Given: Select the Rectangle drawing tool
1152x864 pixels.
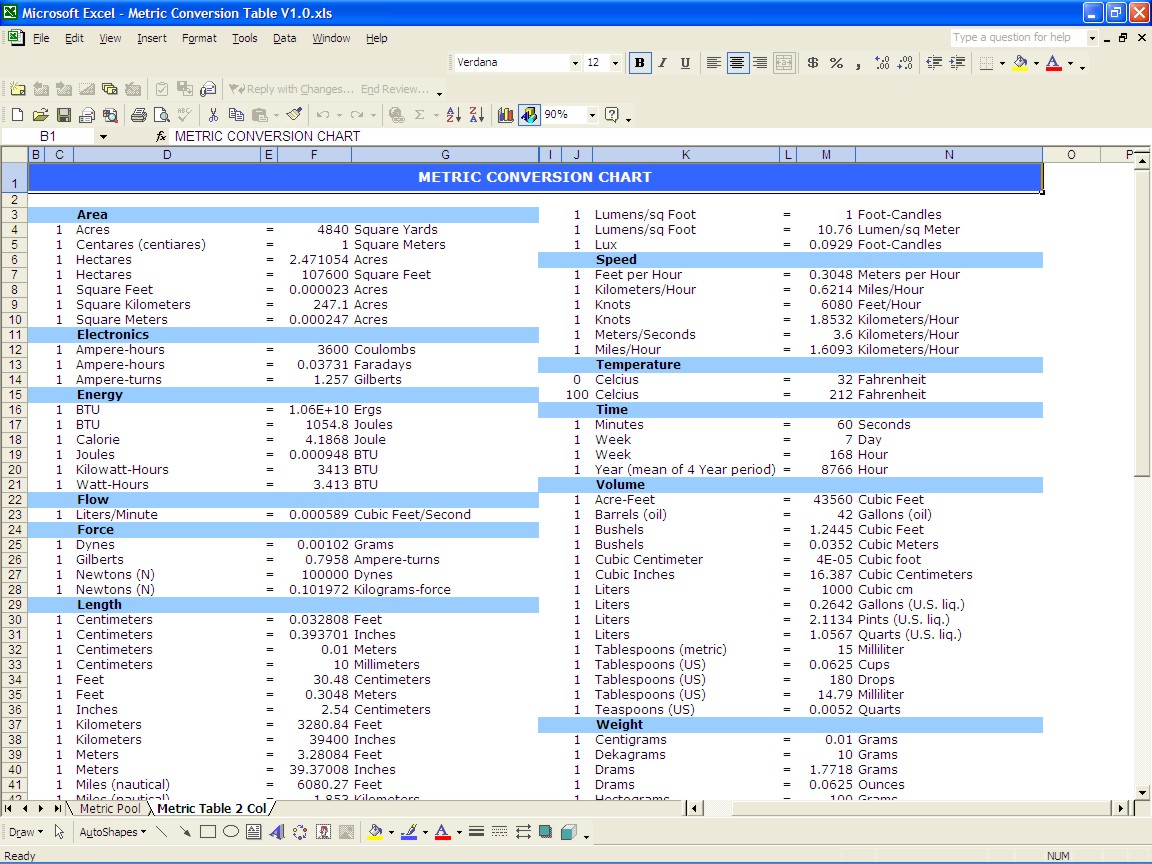Looking at the screenshot, I should 208,832.
